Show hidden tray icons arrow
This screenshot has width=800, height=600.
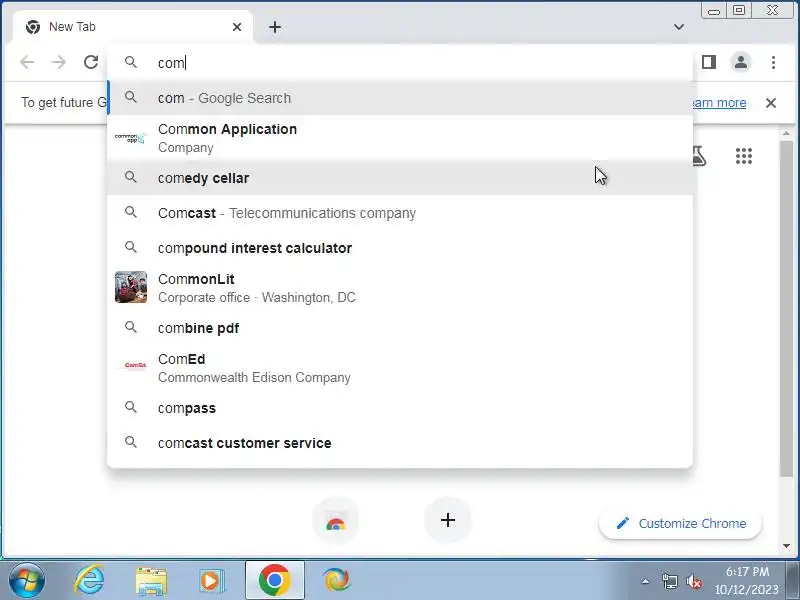[x=645, y=581]
